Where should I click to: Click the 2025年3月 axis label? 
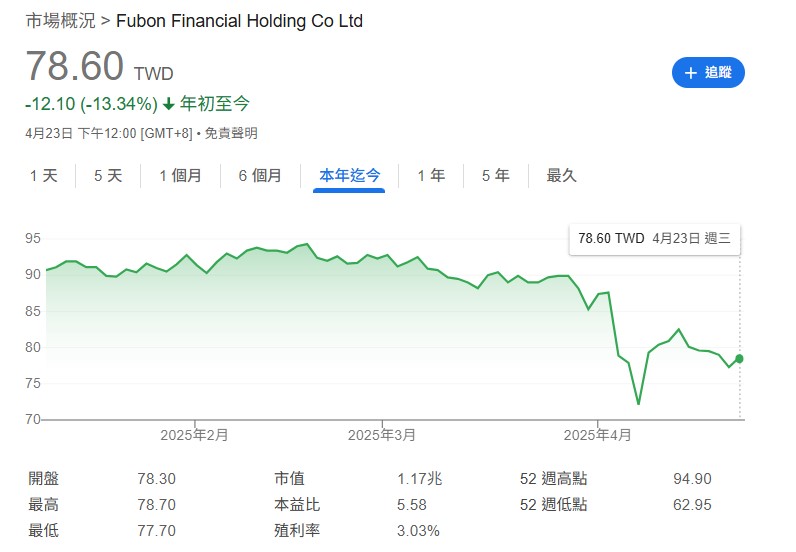(x=381, y=435)
